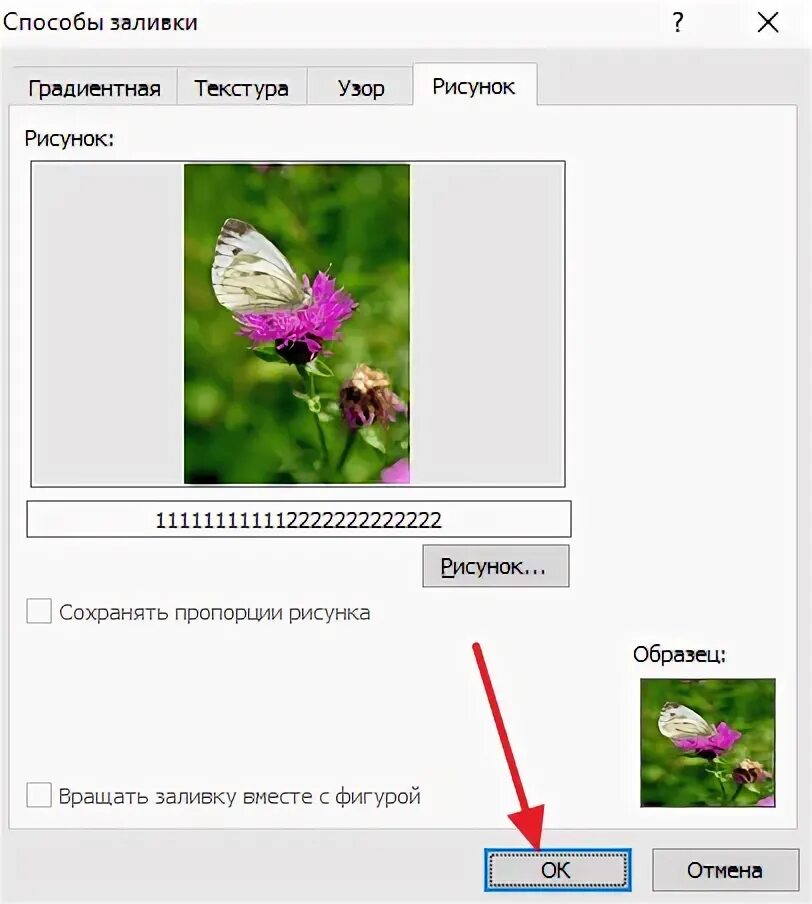Image resolution: width=812 pixels, height=904 pixels.
Task: Open the Текстура tab
Action: click(x=242, y=88)
